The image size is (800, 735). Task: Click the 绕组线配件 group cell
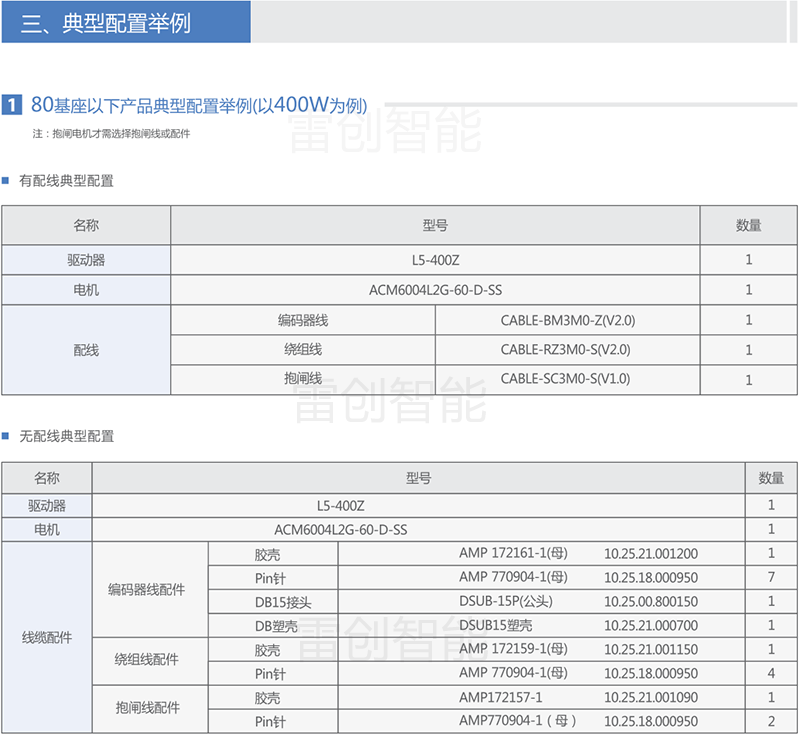[x=149, y=661]
